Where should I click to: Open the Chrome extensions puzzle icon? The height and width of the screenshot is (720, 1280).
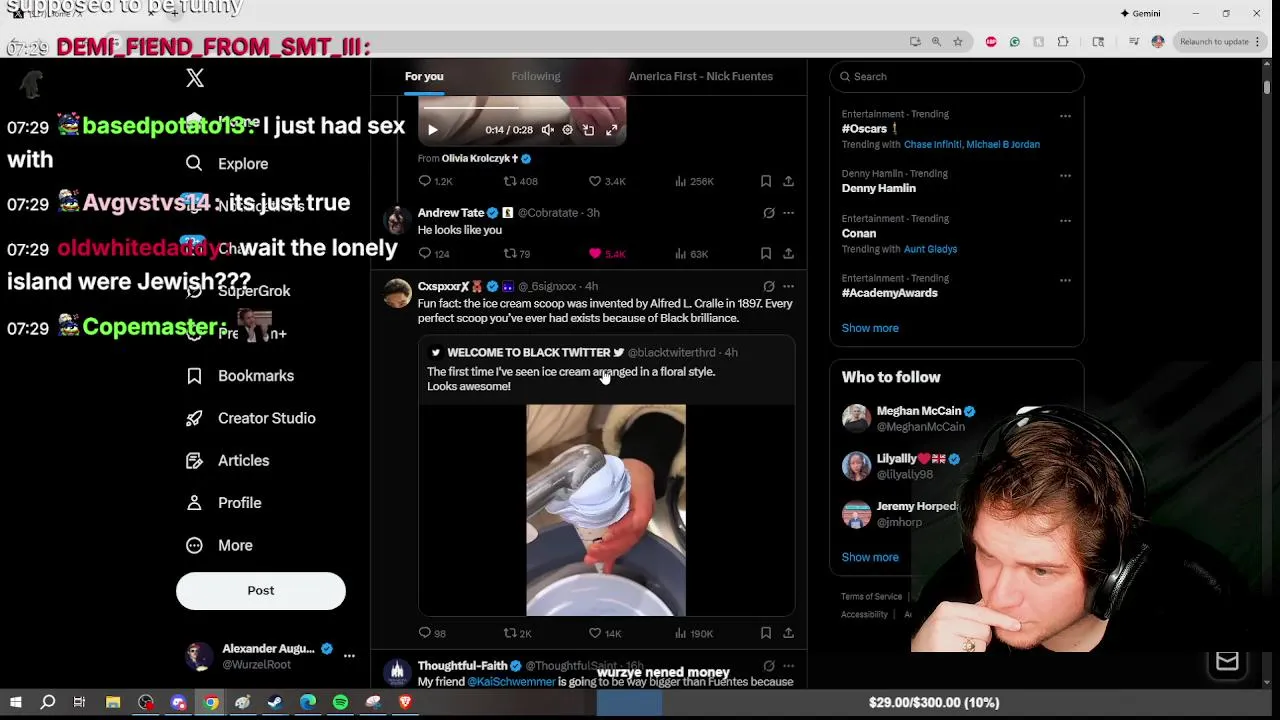pos(1063,41)
